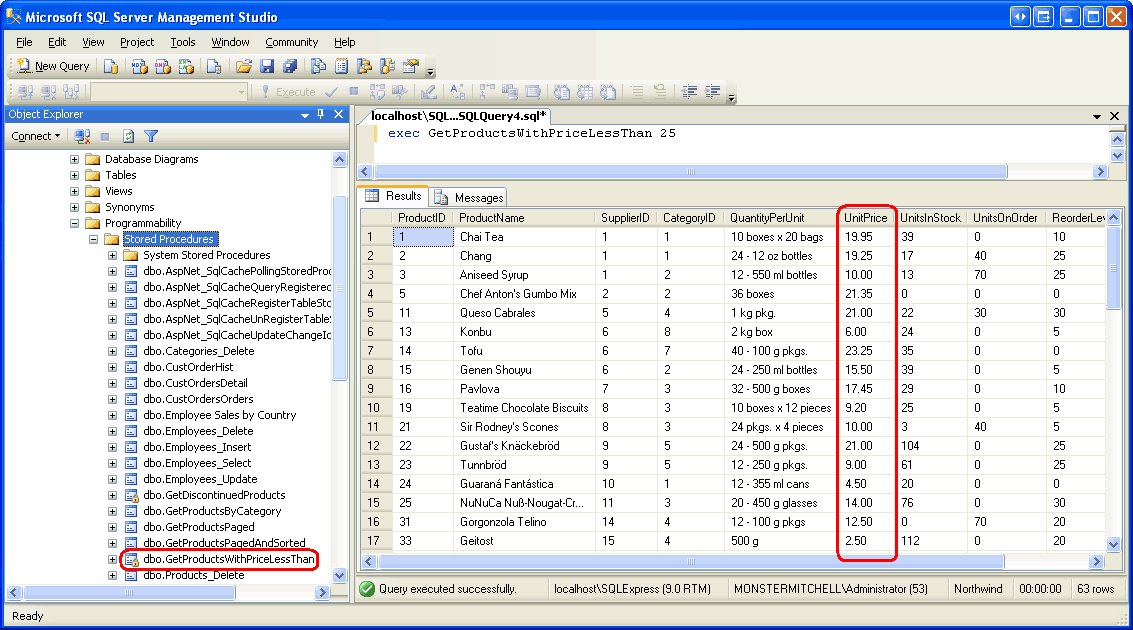Click the Disconnect icon in Object Explorer

click(x=83, y=136)
